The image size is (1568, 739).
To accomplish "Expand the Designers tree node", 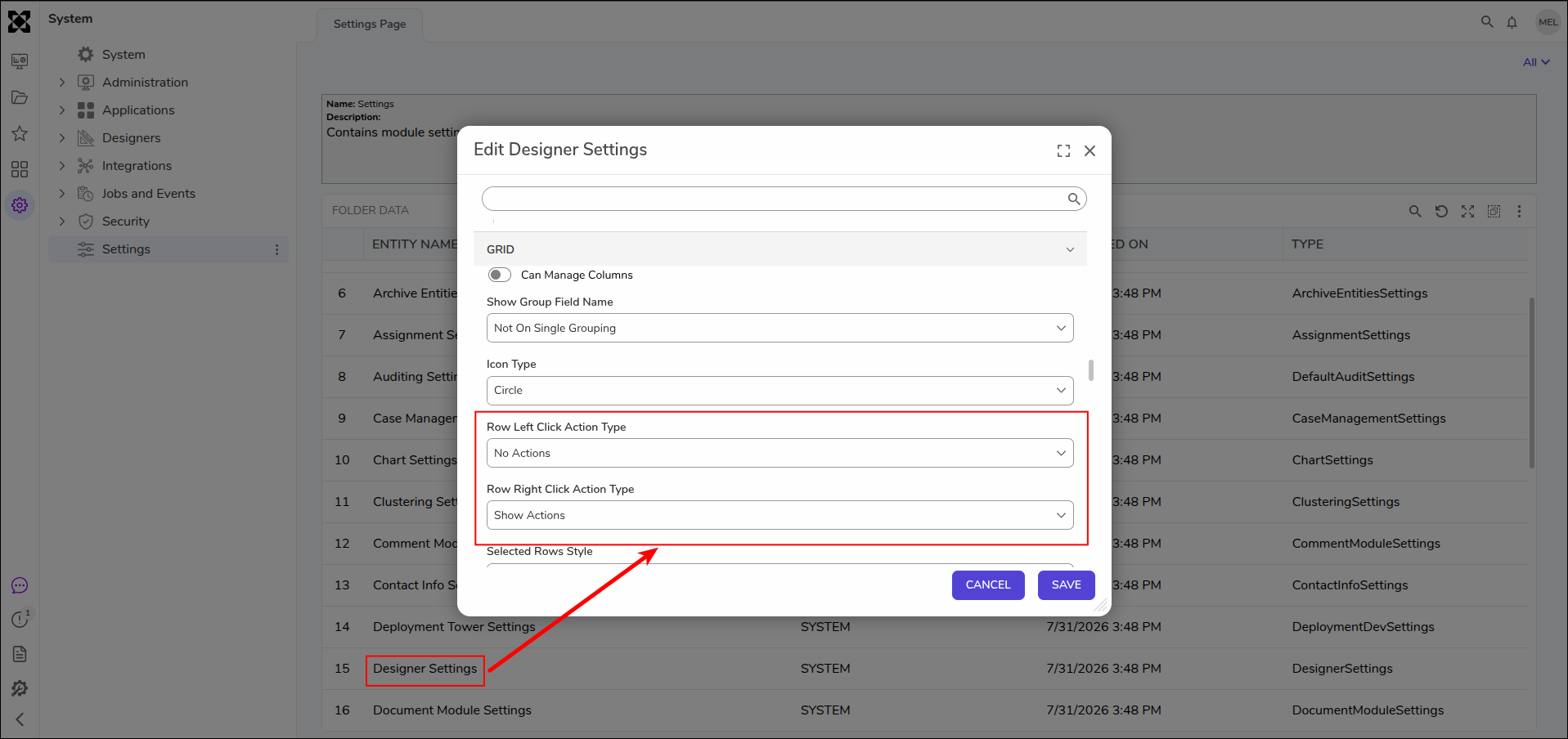I will coord(62,138).
